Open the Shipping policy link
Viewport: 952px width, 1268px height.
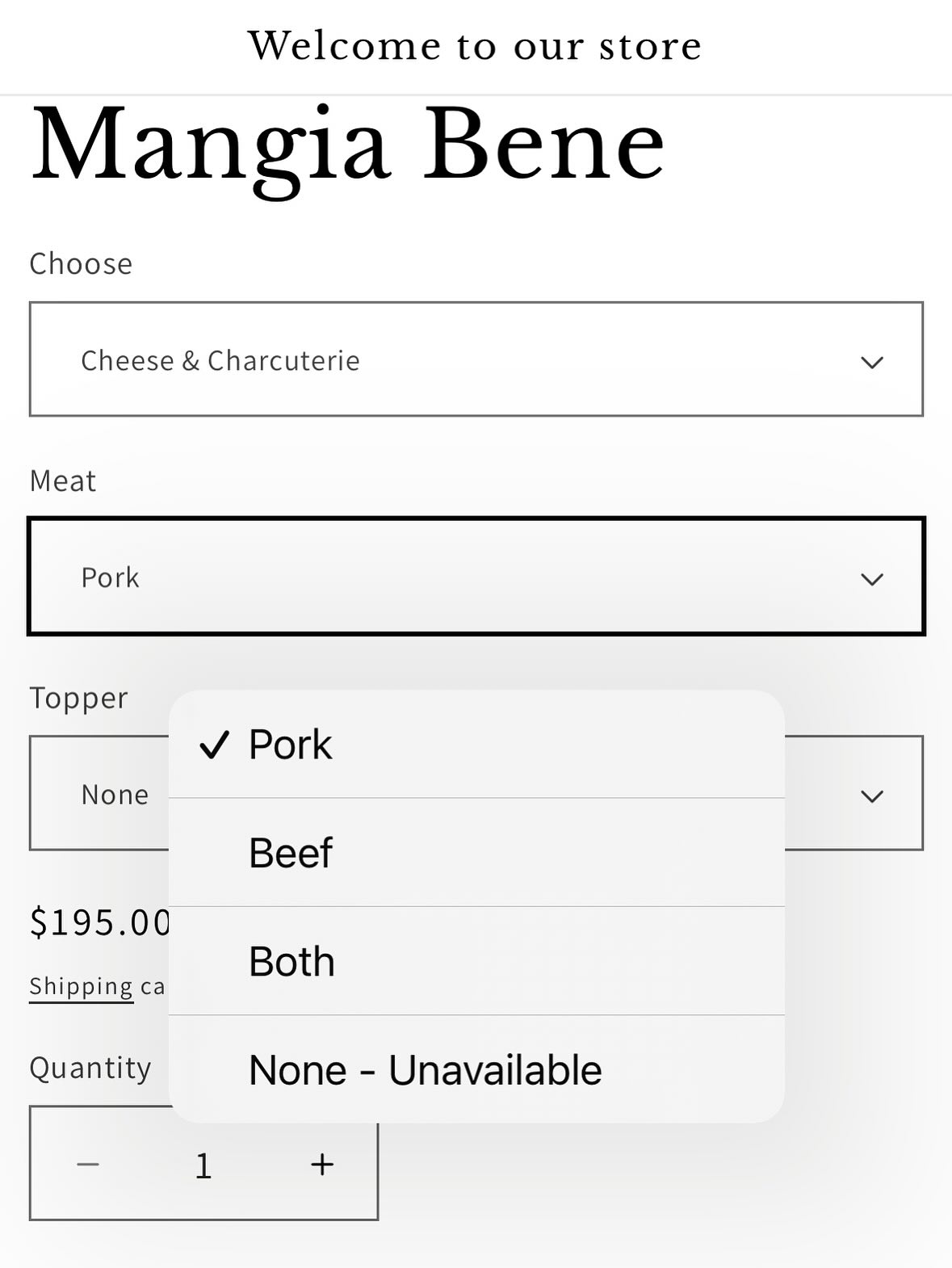click(x=81, y=987)
